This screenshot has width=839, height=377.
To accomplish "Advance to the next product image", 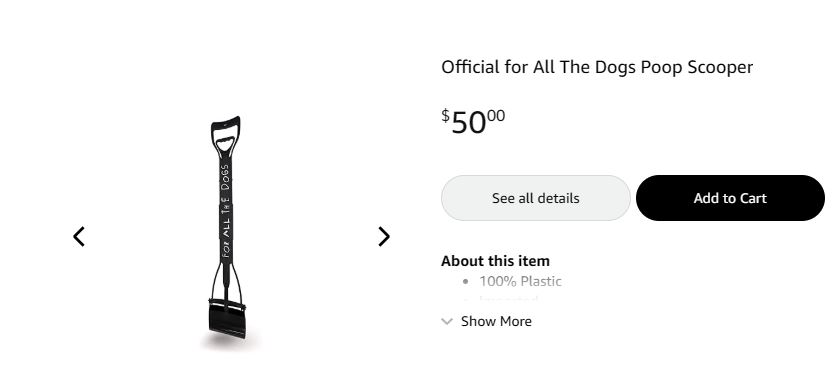I will pos(384,236).
